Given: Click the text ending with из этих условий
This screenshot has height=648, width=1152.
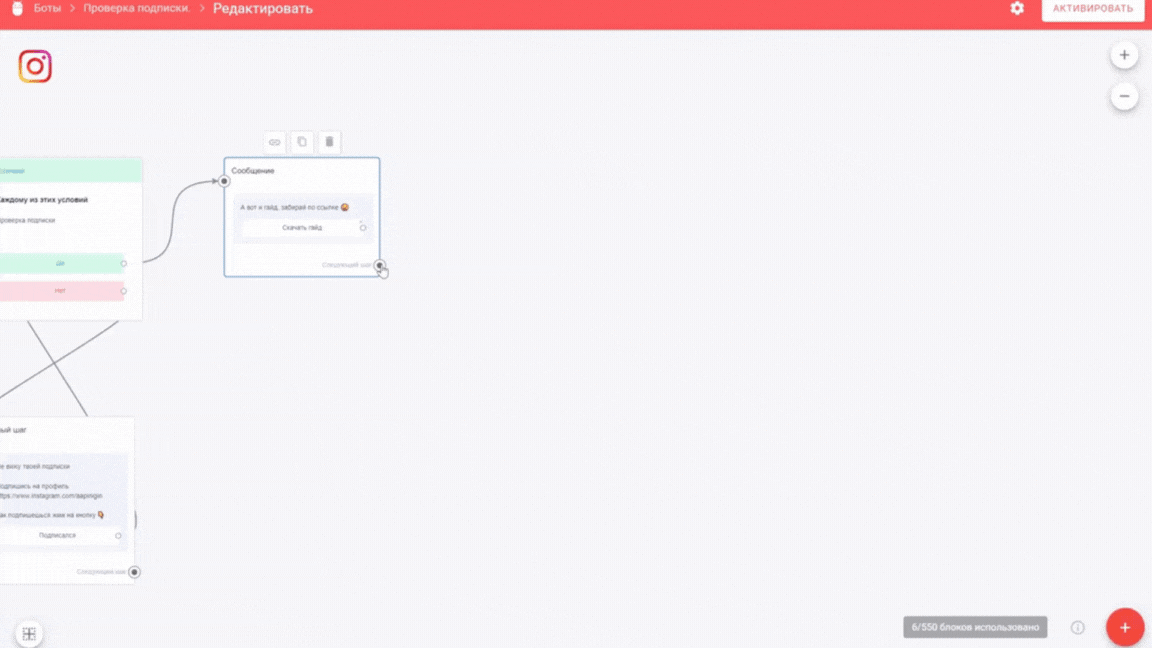Looking at the screenshot, I should (x=44, y=200).
